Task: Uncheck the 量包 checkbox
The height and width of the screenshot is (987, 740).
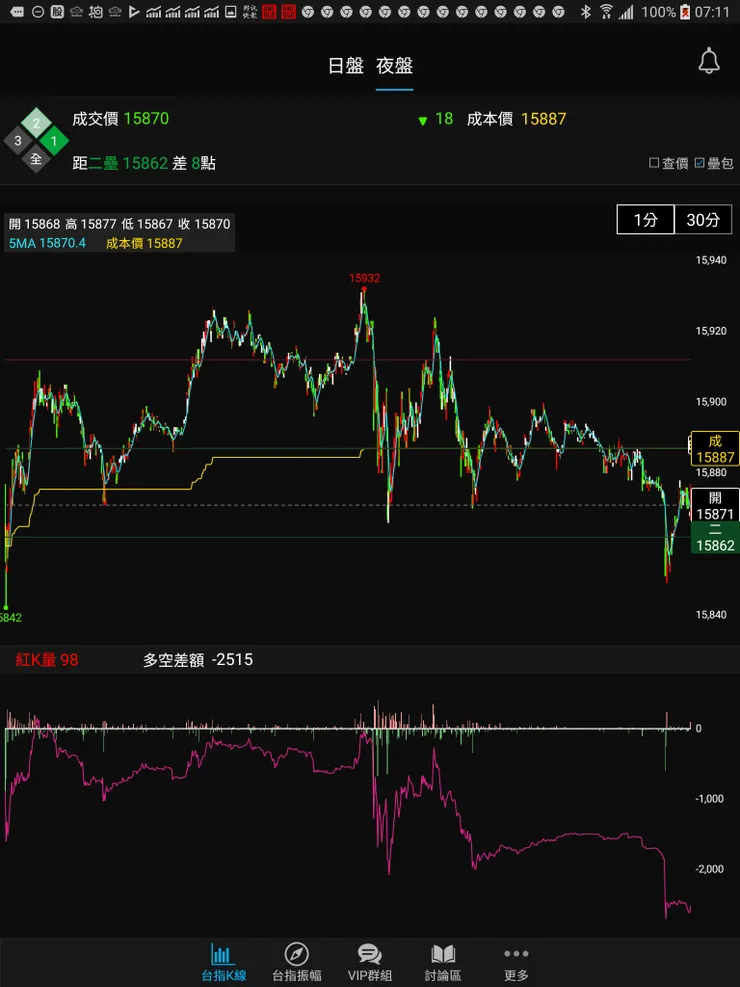Action: coord(700,163)
